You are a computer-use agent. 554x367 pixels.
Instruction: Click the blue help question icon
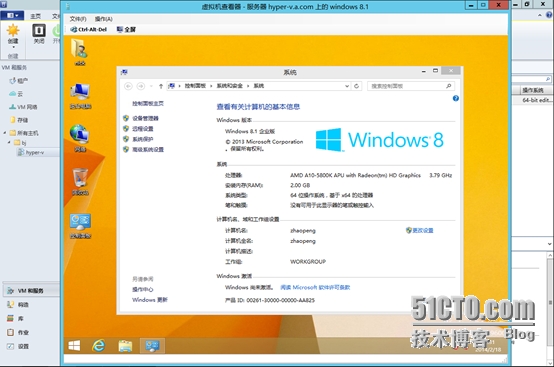(x=456, y=99)
